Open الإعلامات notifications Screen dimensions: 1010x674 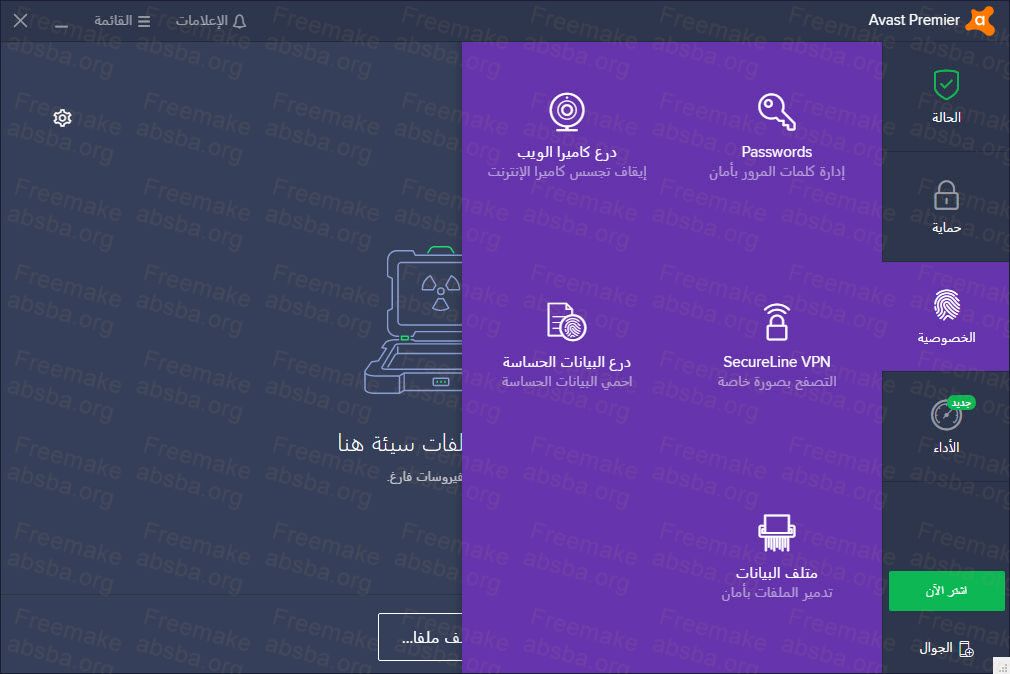pos(211,21)
